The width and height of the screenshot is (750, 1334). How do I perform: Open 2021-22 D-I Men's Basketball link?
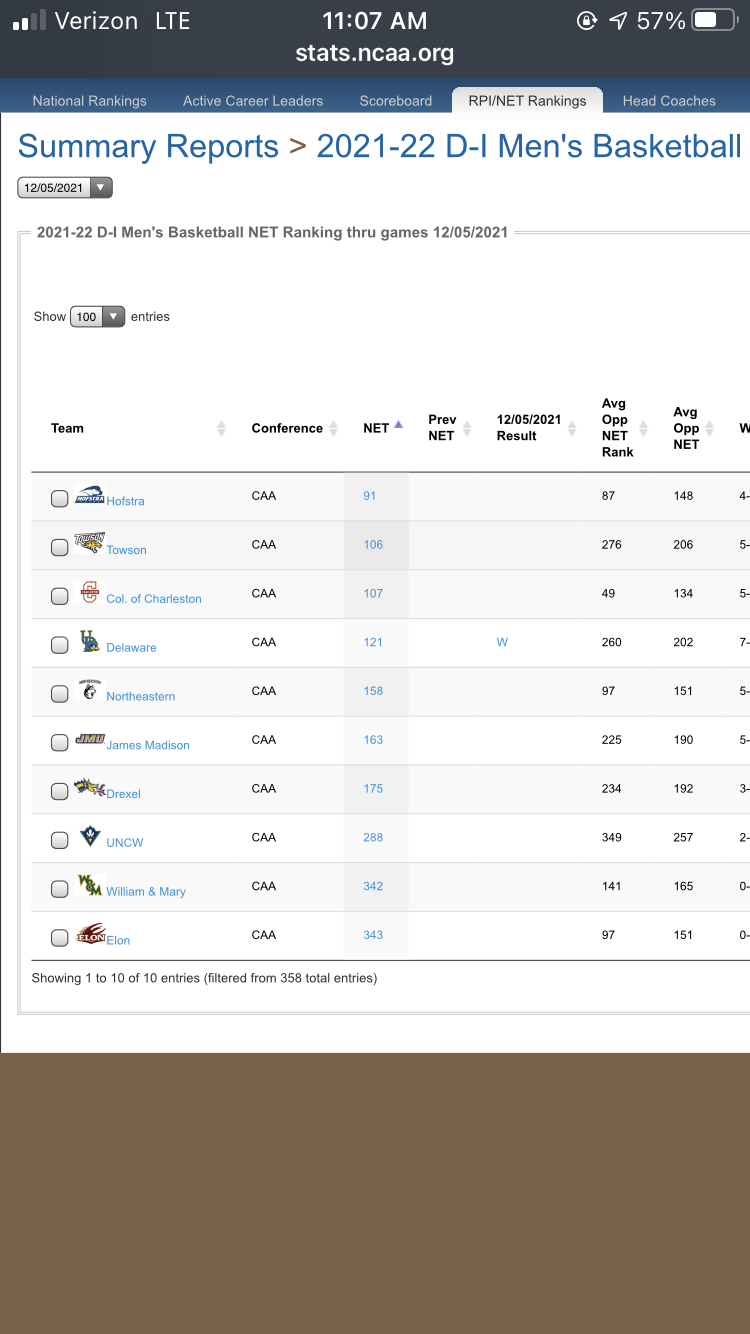pyautogui.click(x=529, y=146)
